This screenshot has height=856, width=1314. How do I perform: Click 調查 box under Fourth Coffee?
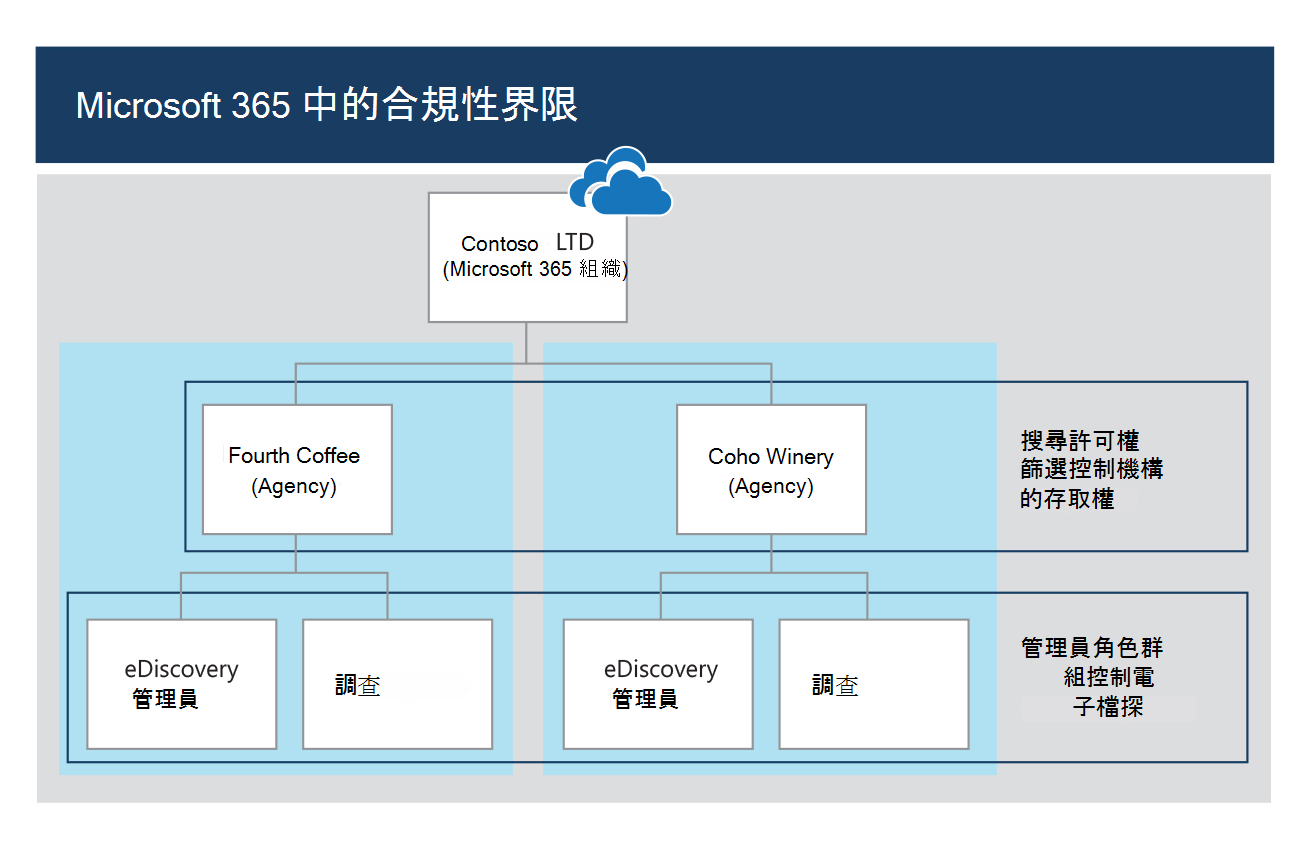pos(397,684)
